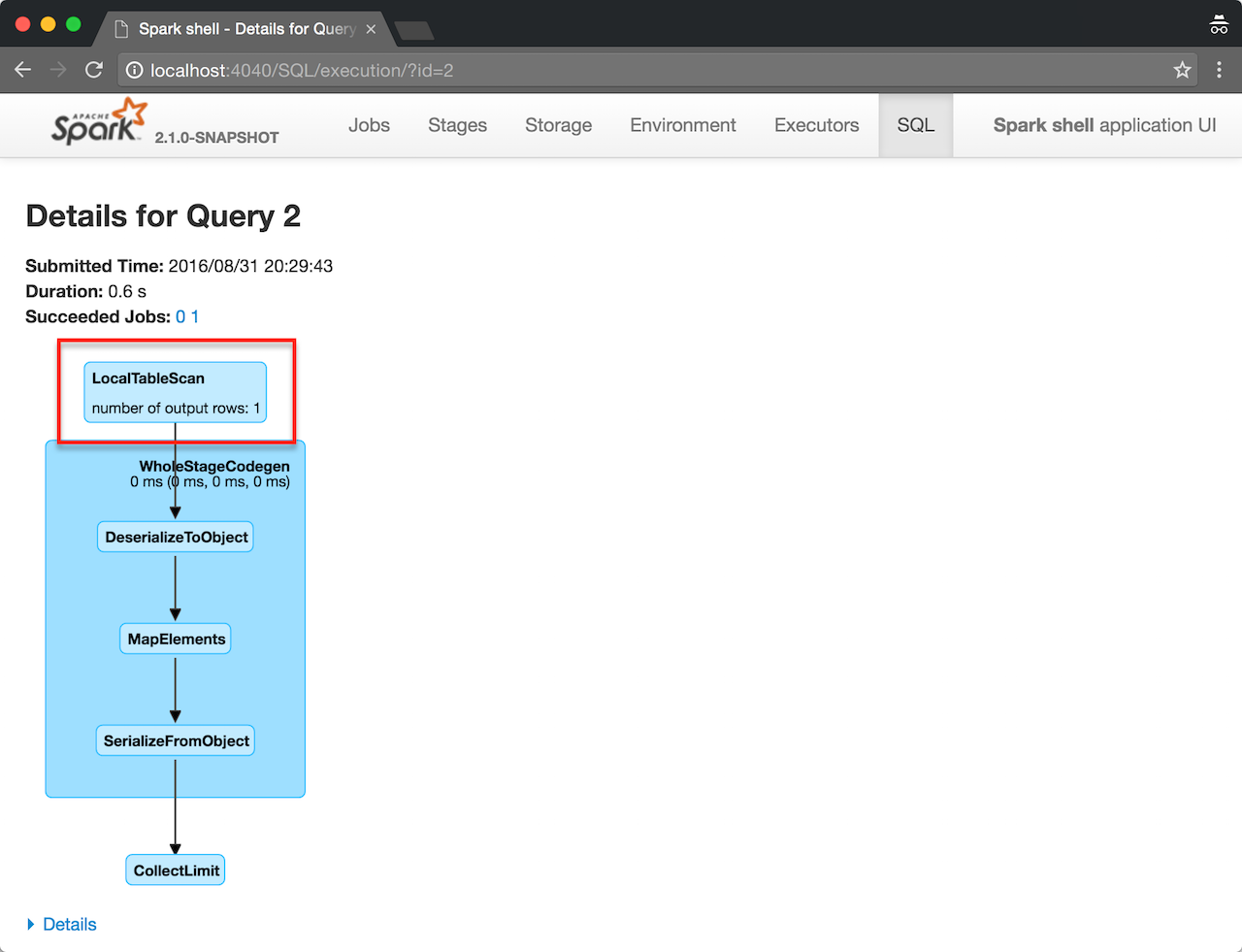Switch to the Stages tab
The height and width of the screenshot is (952, 1242).
(457, 125)
